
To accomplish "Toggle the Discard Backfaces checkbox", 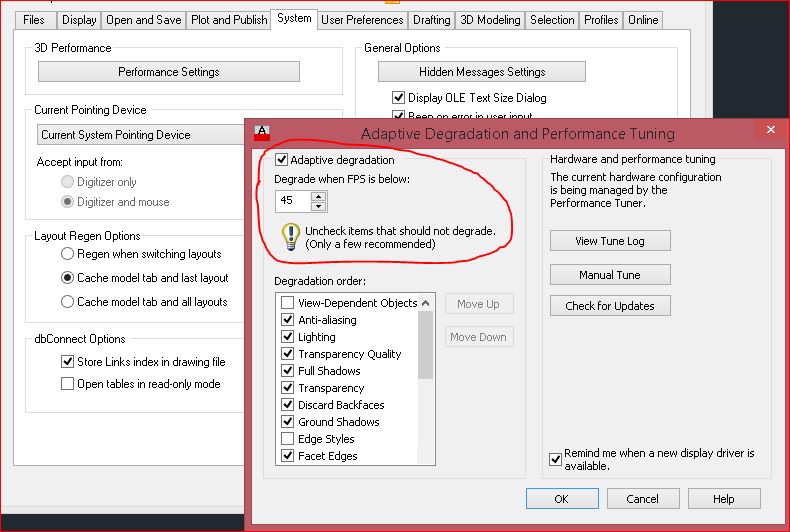I will (287, 405).
